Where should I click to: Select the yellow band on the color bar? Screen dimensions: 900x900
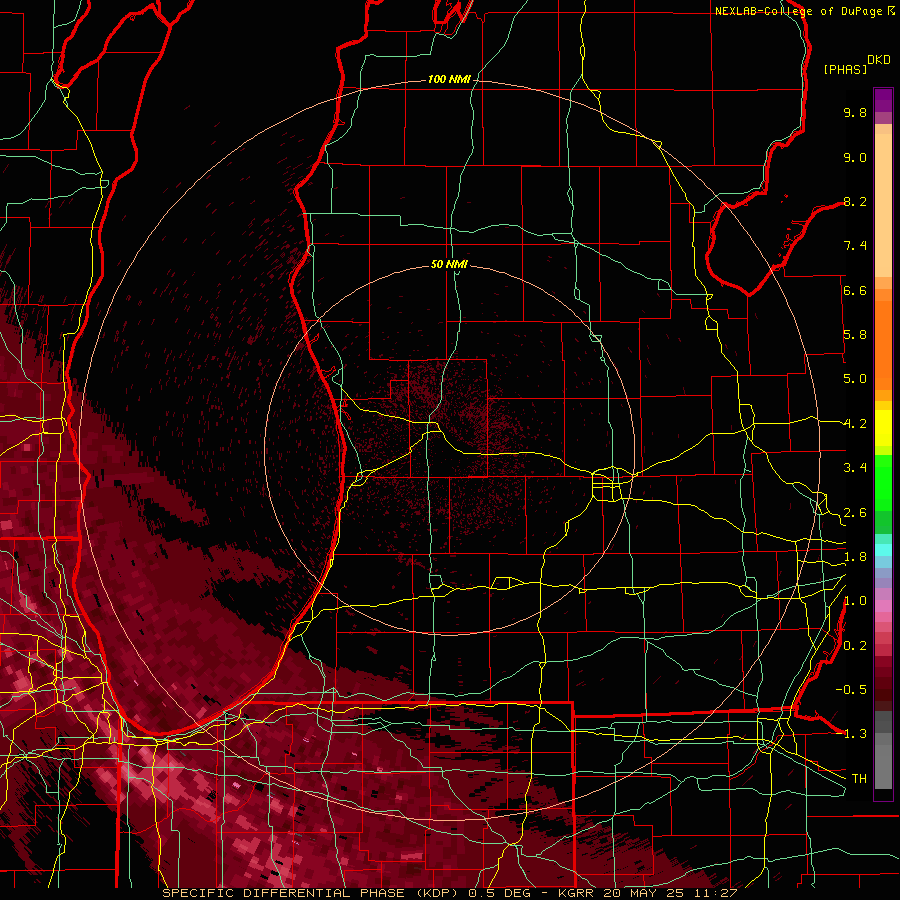pos(883,428)
